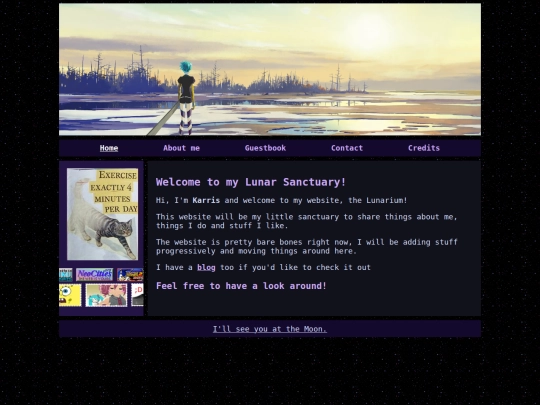The height and width of the screenshot is (405, 540).
Task: Click the "I'll see you at the Moon." footer link
Action: tap(270, 329)
